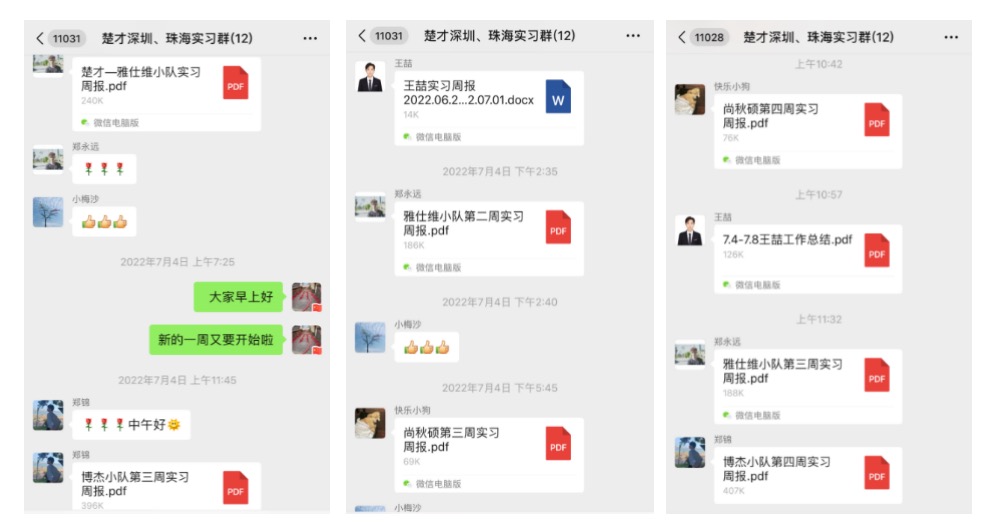Open 雅仕维小队第二周实习周报.pdf
Viewport: 992px width, 524px height.
(488, 239)
